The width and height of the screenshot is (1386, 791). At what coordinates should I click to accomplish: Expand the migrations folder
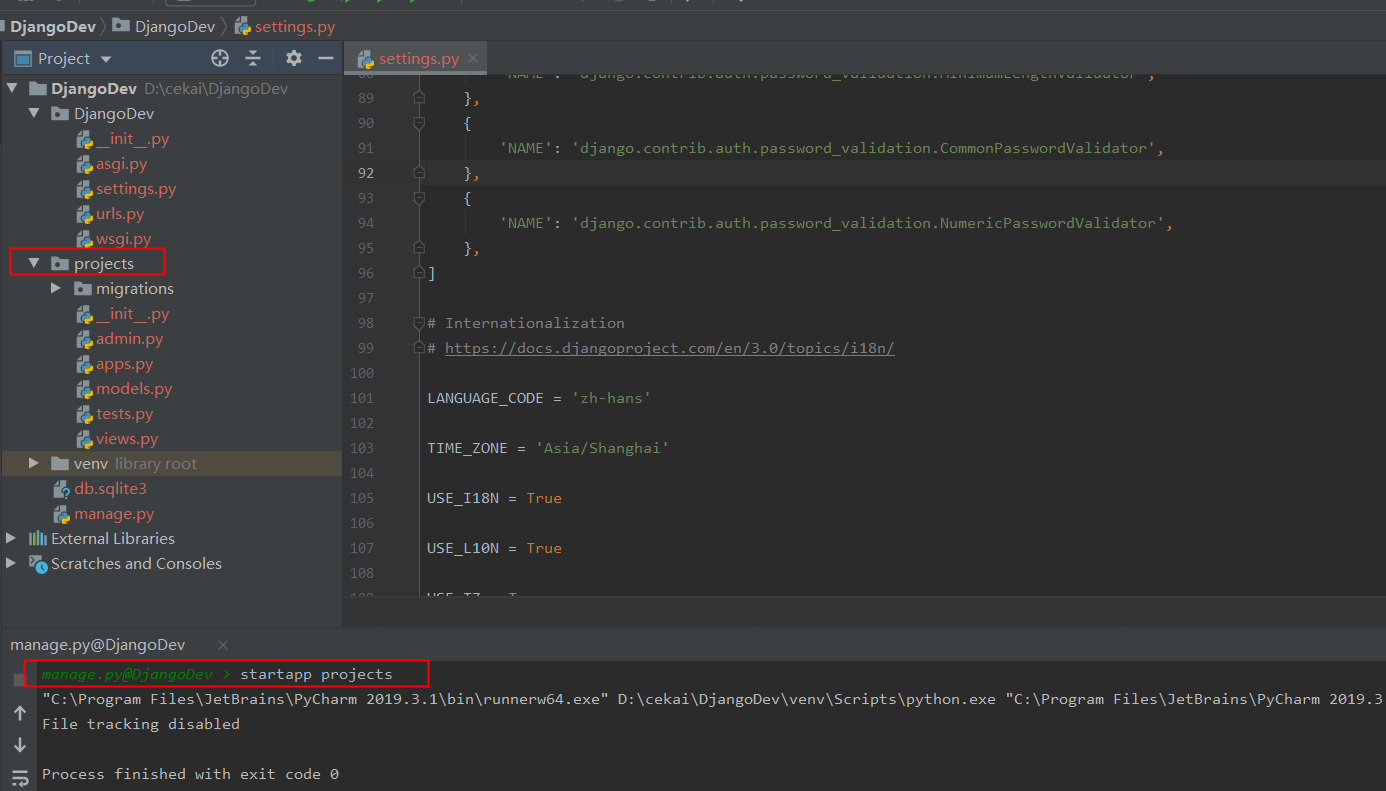pyautogui.click(x=56, y=289)
